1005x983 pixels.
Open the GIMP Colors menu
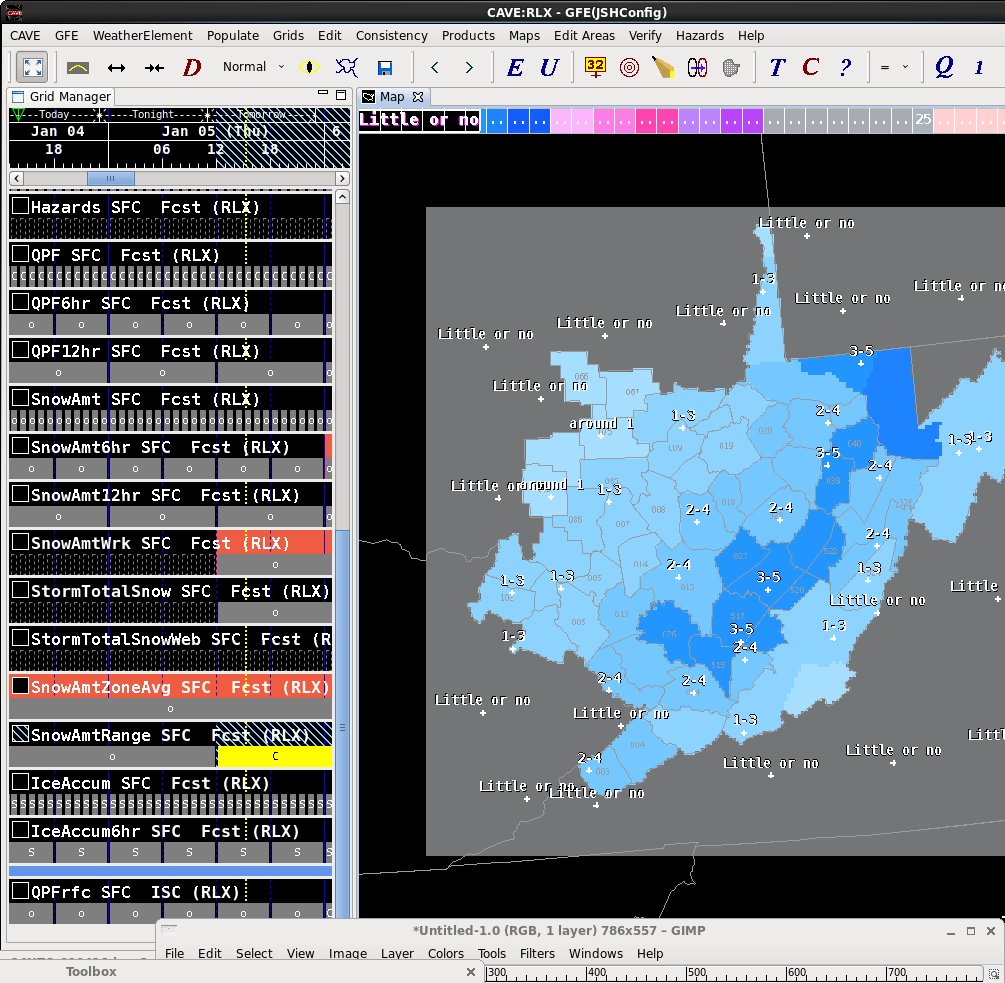(x=445, y=953)
